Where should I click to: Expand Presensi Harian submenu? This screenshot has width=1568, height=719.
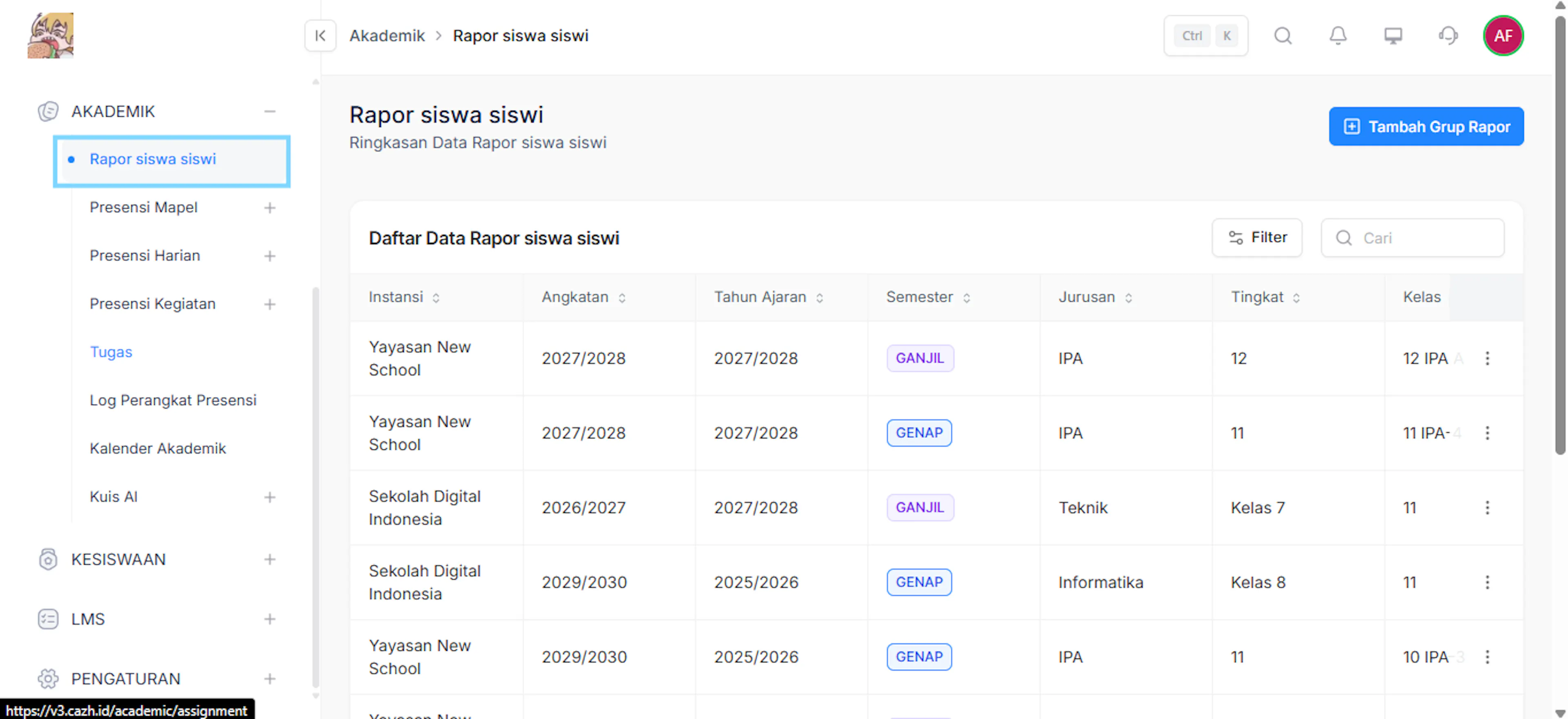pyautogui.click(x=269, y=256)
